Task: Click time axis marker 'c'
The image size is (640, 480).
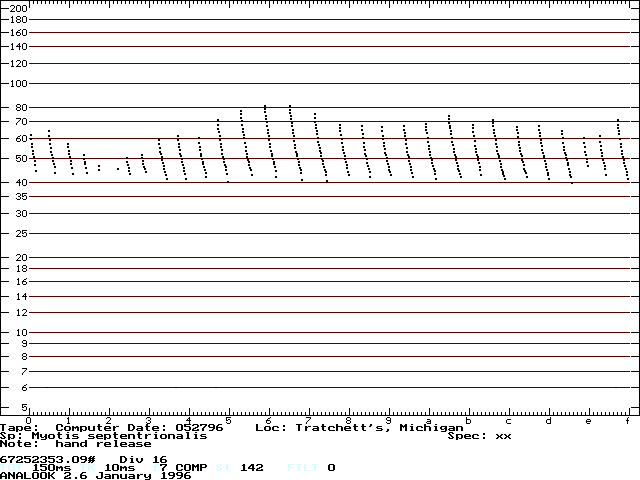Action: pyautogui.click(x=508, y=420)
